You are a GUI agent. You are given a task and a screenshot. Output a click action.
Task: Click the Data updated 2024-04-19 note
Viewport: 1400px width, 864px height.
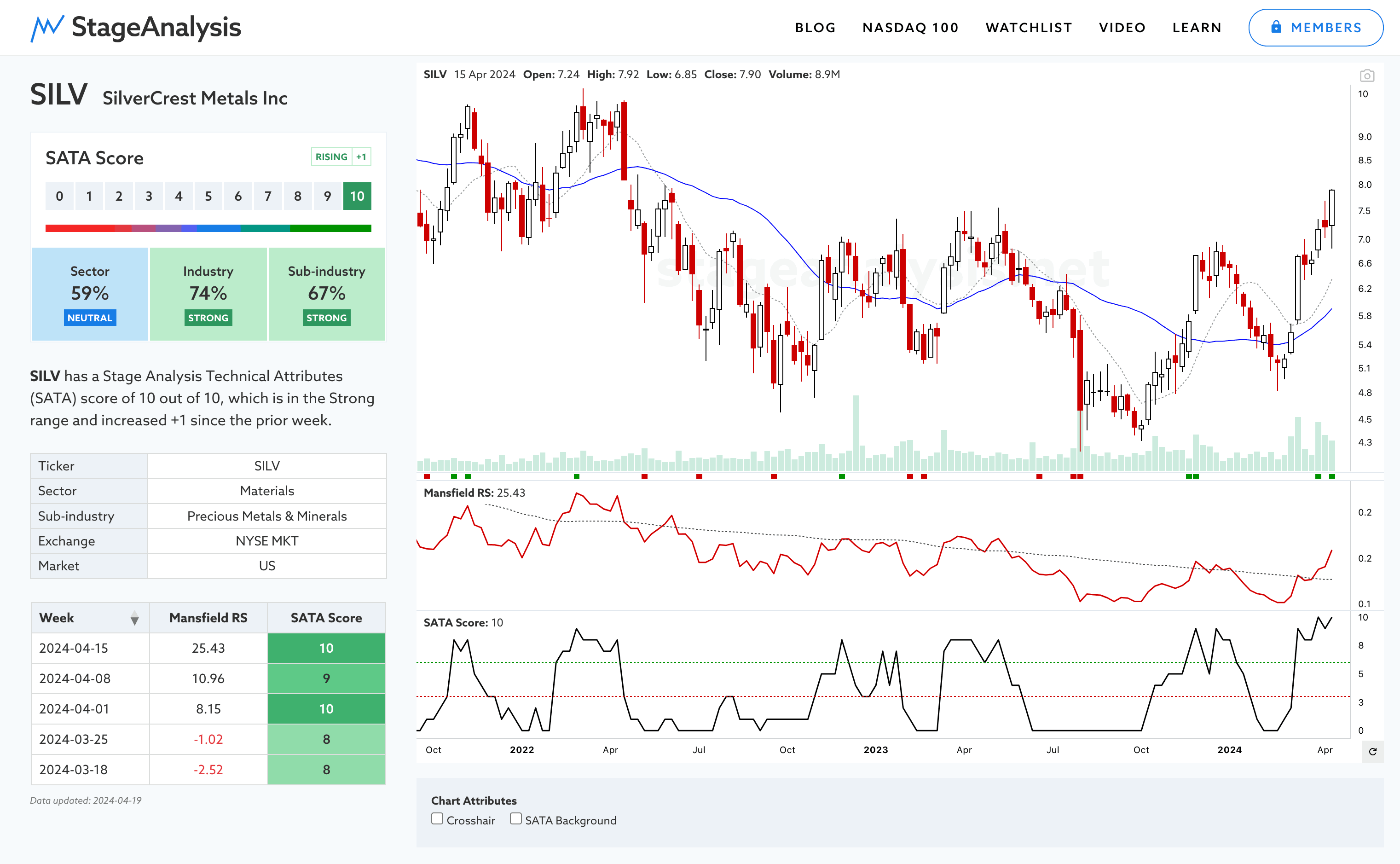click(86, 800)
